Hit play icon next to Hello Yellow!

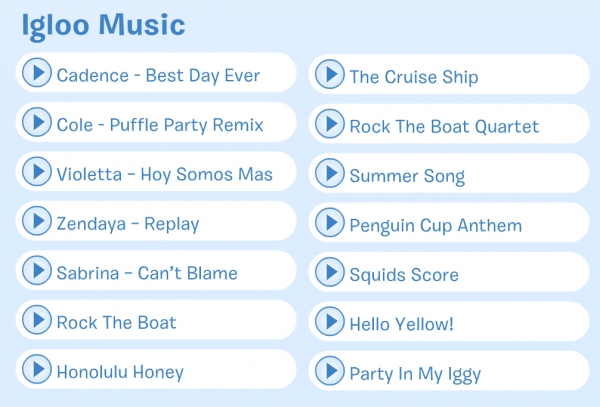point(330,323)
